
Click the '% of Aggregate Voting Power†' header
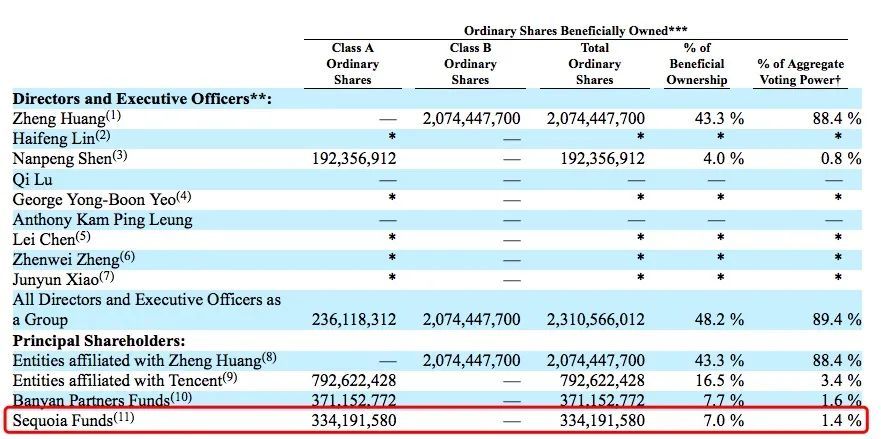[801, 72]
